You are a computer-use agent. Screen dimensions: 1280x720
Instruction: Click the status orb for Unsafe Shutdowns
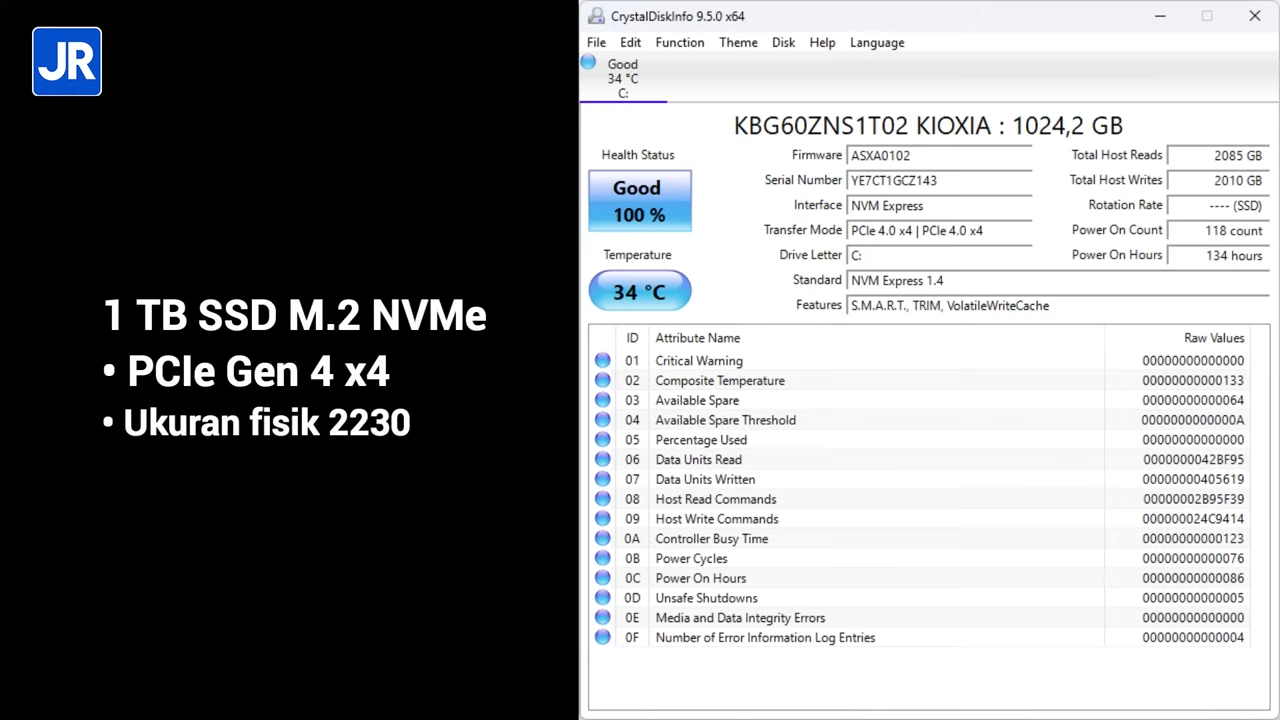pos(602,598)
